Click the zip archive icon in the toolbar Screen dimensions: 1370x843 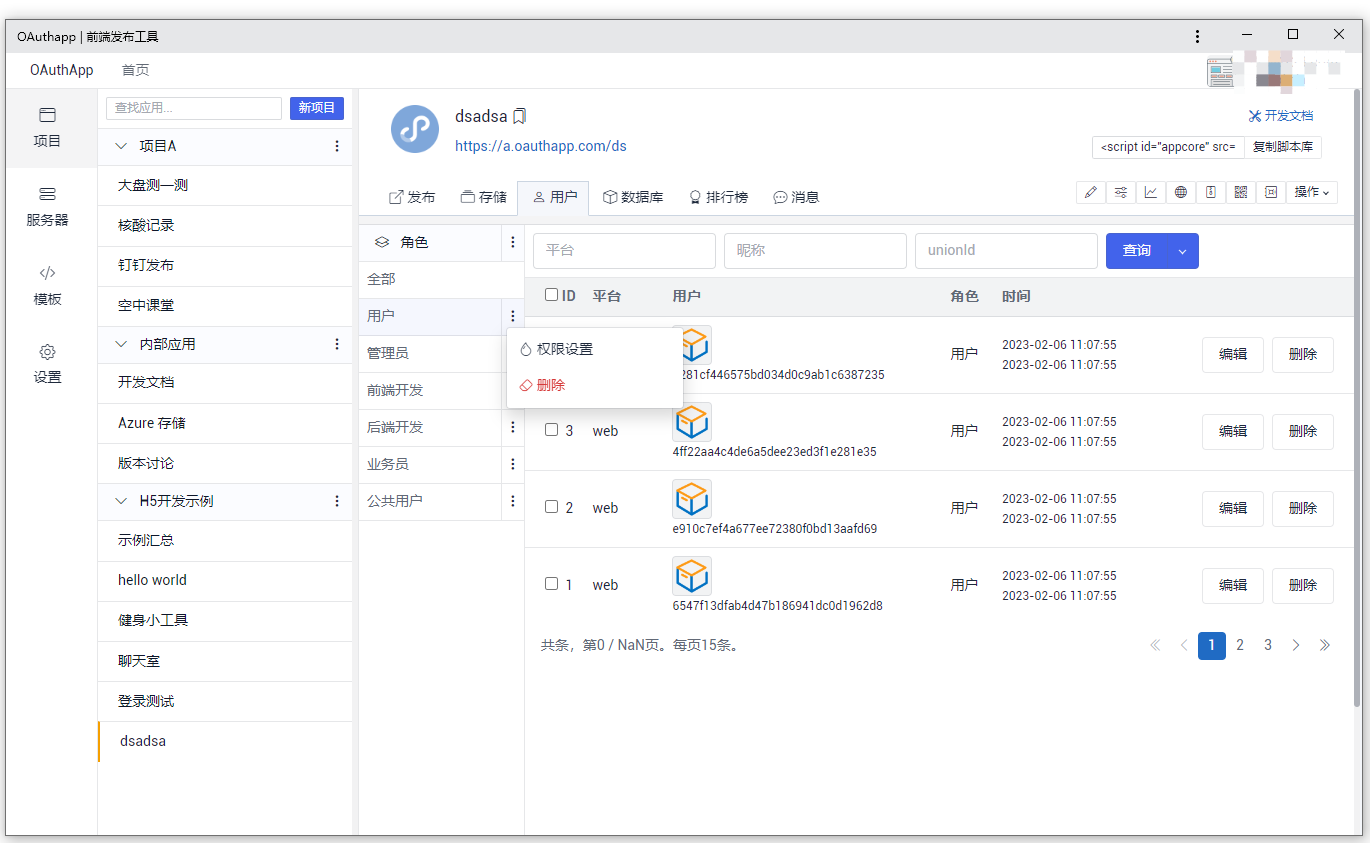click(x=1211, y=192)
